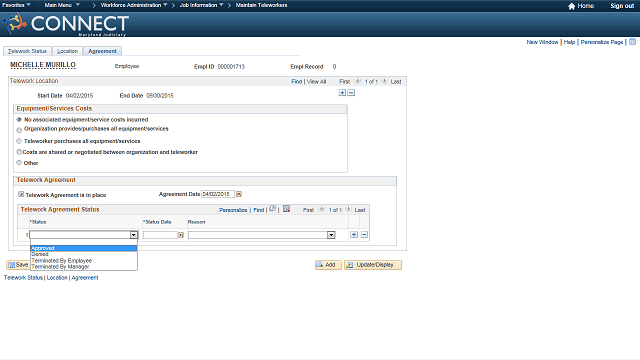Delete the Telework Agreement Status row
The height and width of the screenshot is (360, 640).
(364, 235)
